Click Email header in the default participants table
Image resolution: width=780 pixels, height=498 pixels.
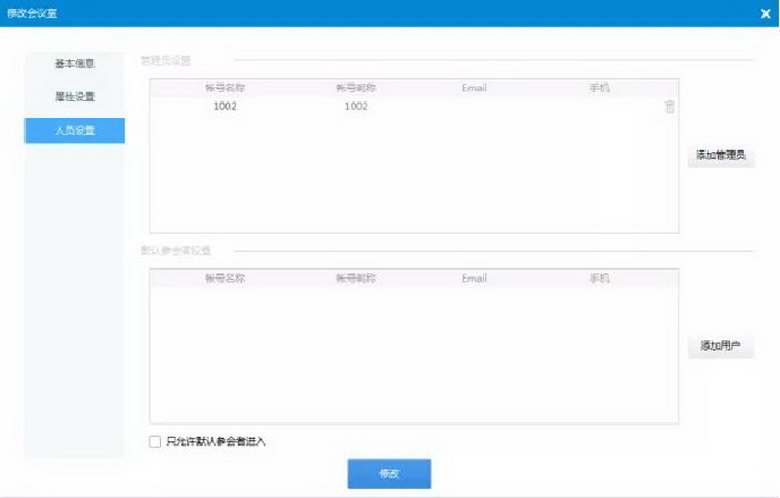click(x=474, y=278)
